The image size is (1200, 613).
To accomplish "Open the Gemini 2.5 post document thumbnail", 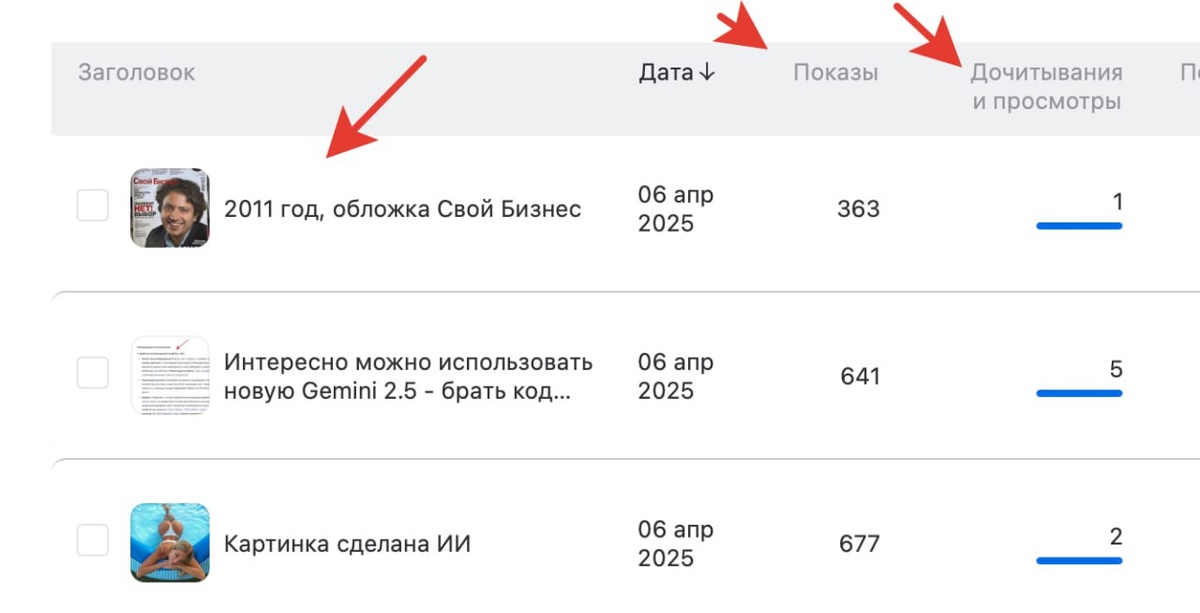I will click(x=170, y=375).
